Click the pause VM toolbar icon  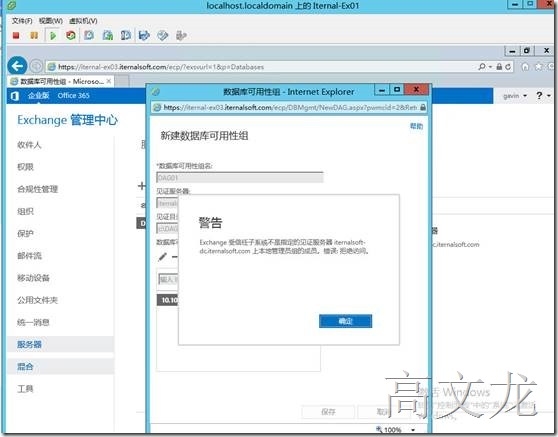pos(34,35)
